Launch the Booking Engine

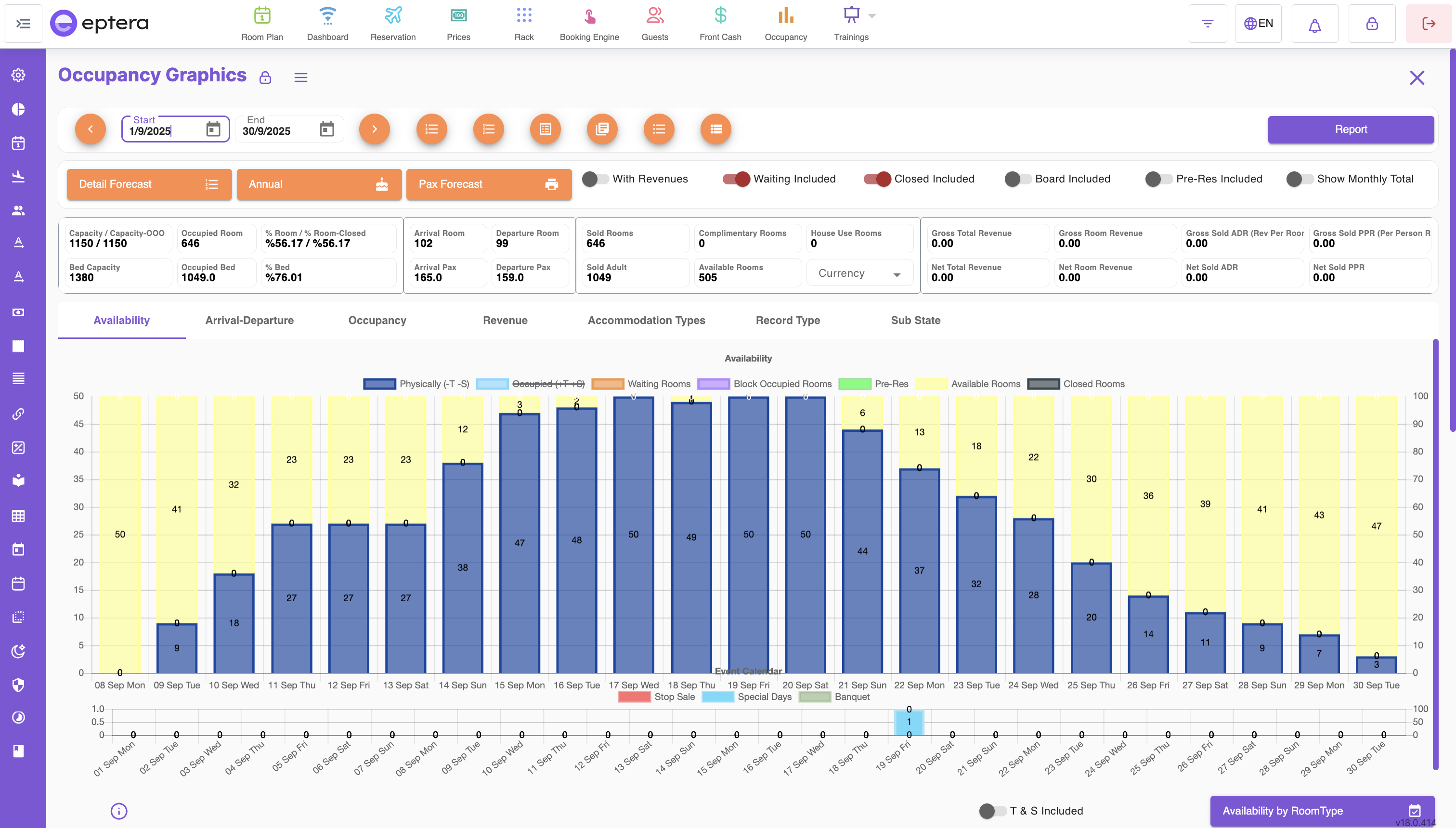coord(589,23)
